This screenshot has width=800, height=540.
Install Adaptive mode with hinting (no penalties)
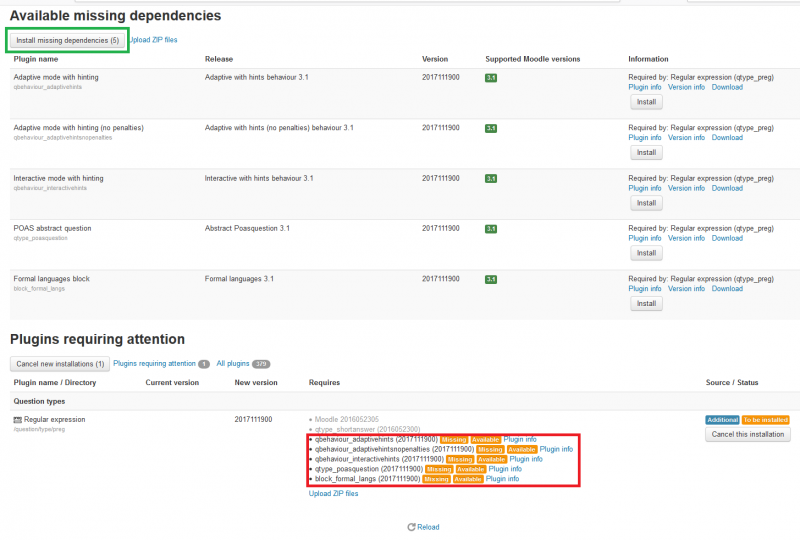(646, 152)
